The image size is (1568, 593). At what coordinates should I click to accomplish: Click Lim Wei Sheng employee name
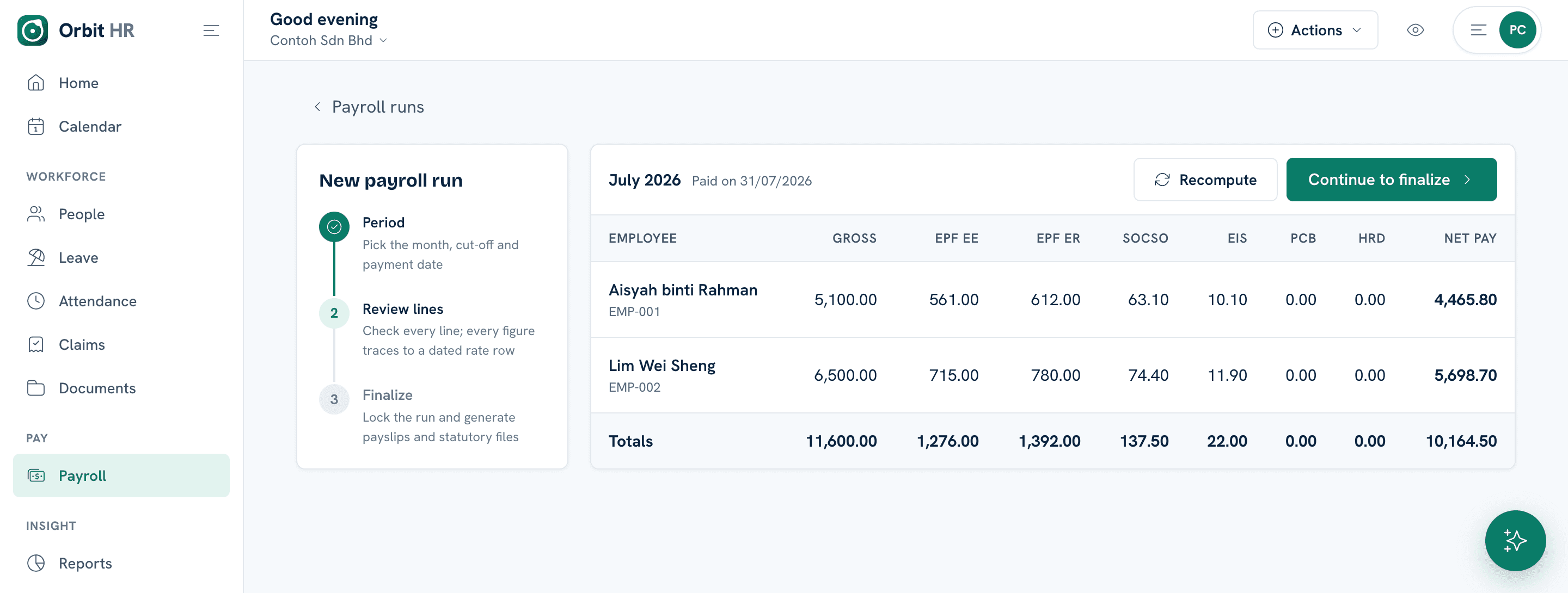(661, 366)
